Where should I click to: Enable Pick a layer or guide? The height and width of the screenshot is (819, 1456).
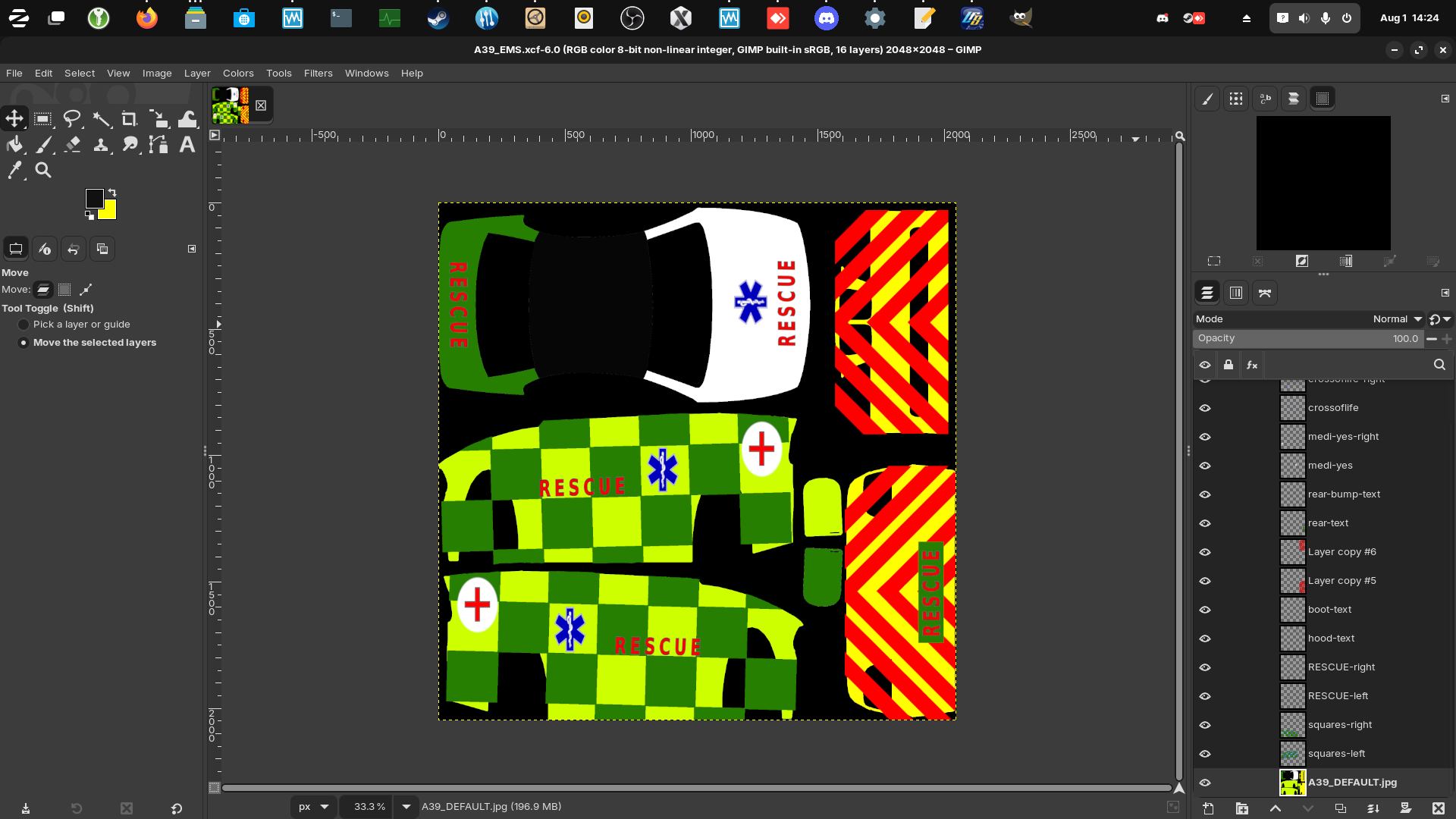coord(24,325)
